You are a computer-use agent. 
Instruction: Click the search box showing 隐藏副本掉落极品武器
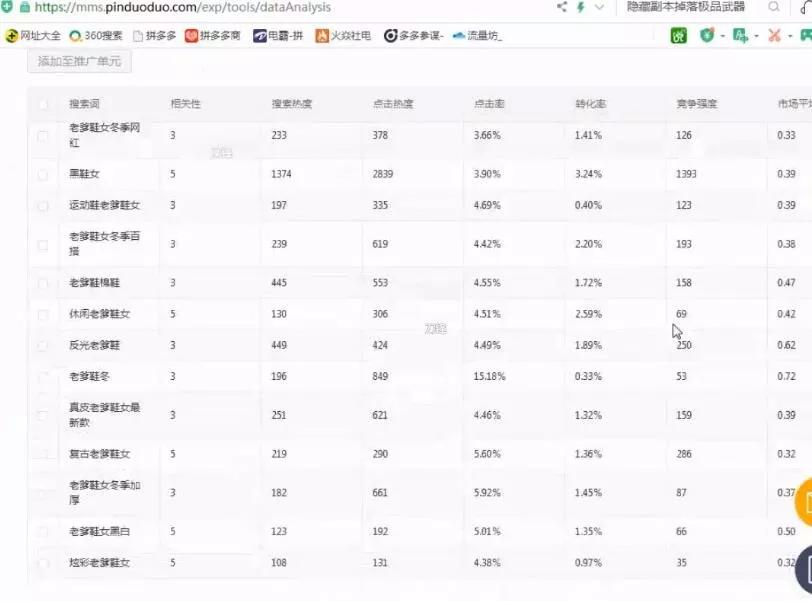[x=686, y=7]
